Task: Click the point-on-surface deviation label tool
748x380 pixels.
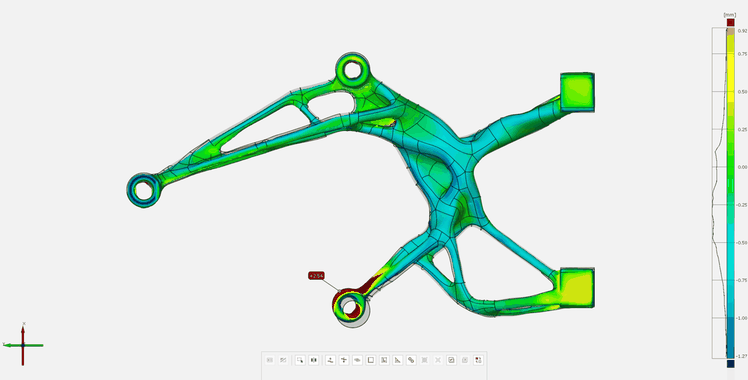Action: pyautogui.click(x=330, y=360)
